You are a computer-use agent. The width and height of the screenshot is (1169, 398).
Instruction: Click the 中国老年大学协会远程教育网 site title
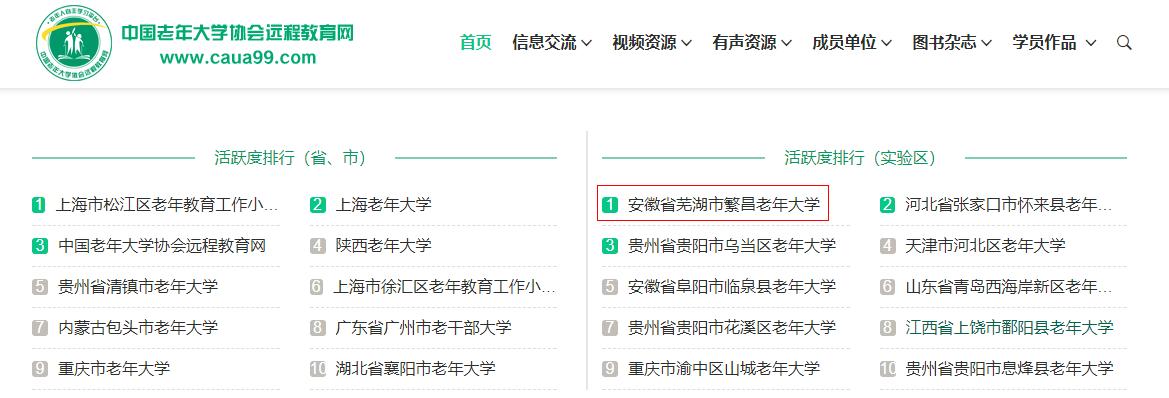(x=237, y=33)
